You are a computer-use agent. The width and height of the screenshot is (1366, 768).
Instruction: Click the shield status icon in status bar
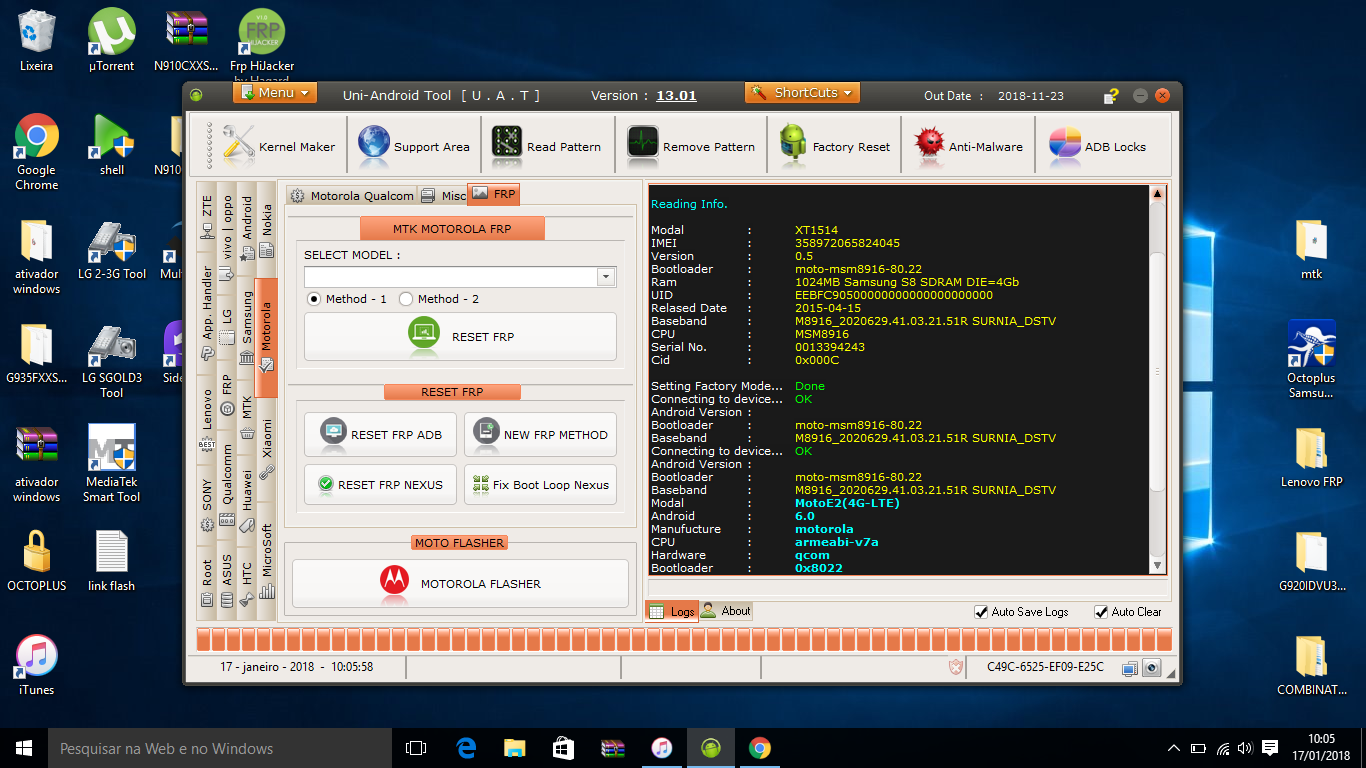(957, 667)
